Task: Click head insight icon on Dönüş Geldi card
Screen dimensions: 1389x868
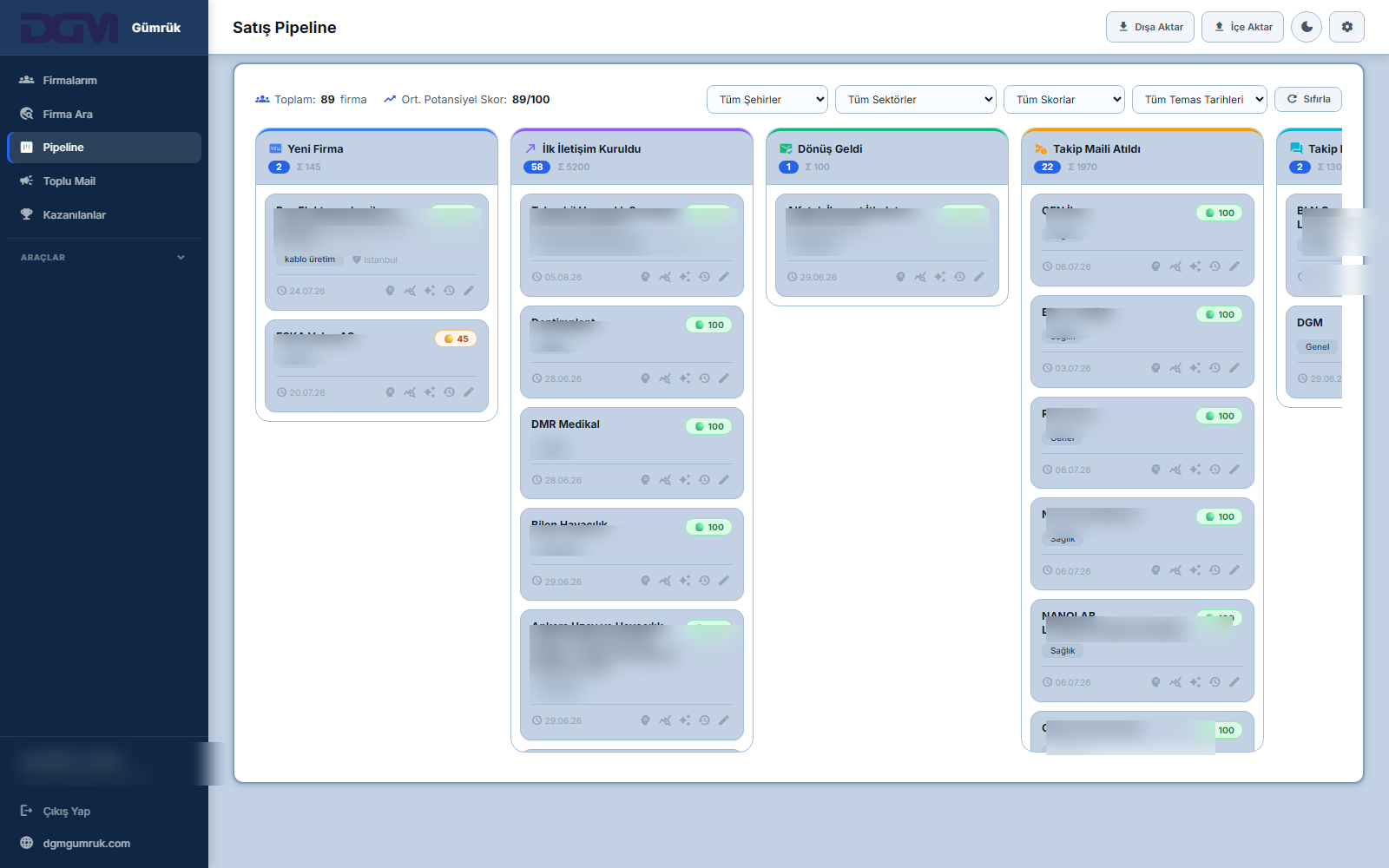Action: [x=900, y=277]
